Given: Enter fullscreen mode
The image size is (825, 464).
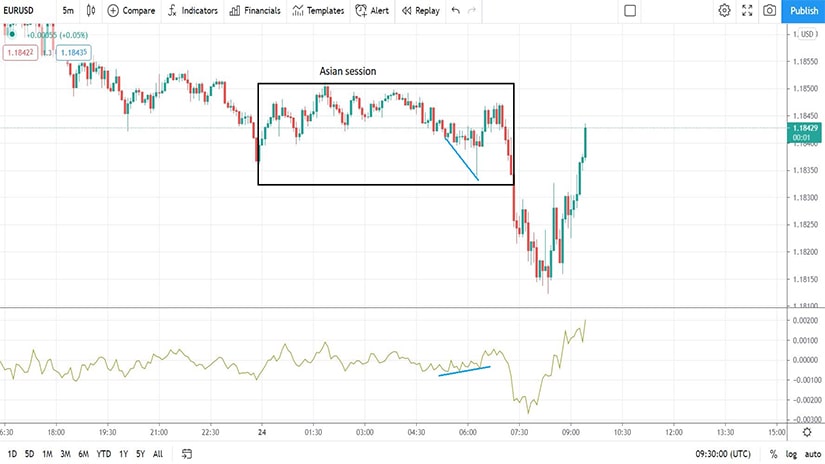Looking at the screenshot, I should point(746,11).
